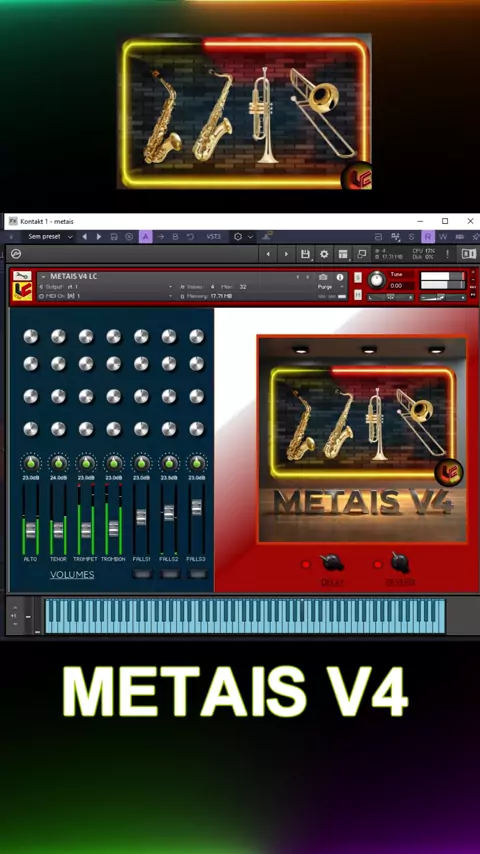Click the Kontakt logo icon

point(16,254)
